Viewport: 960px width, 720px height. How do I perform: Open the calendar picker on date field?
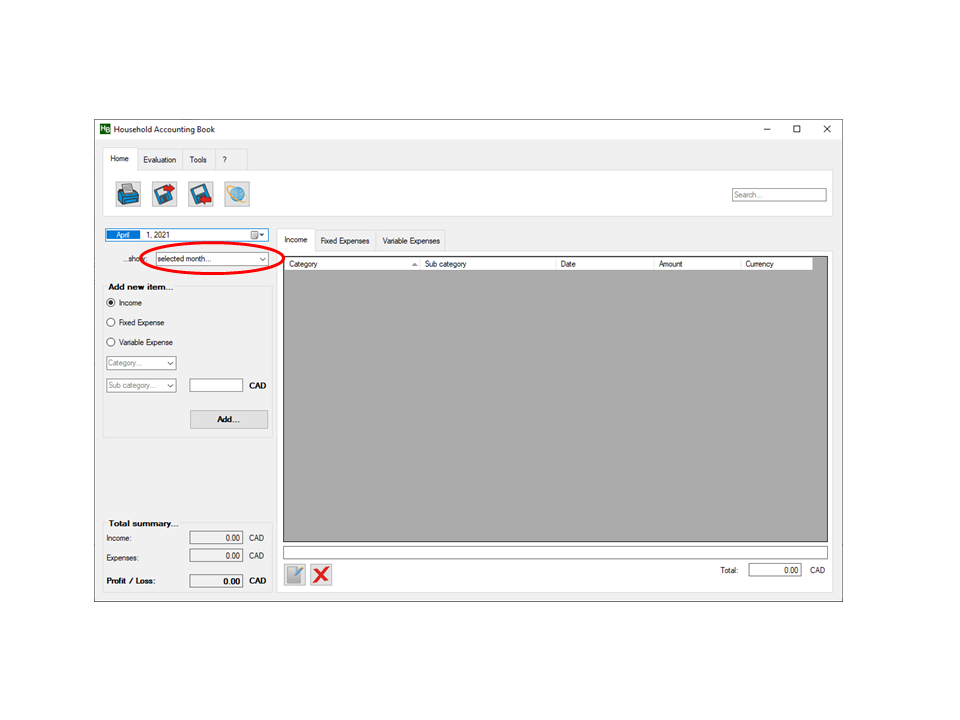[257, 235]
